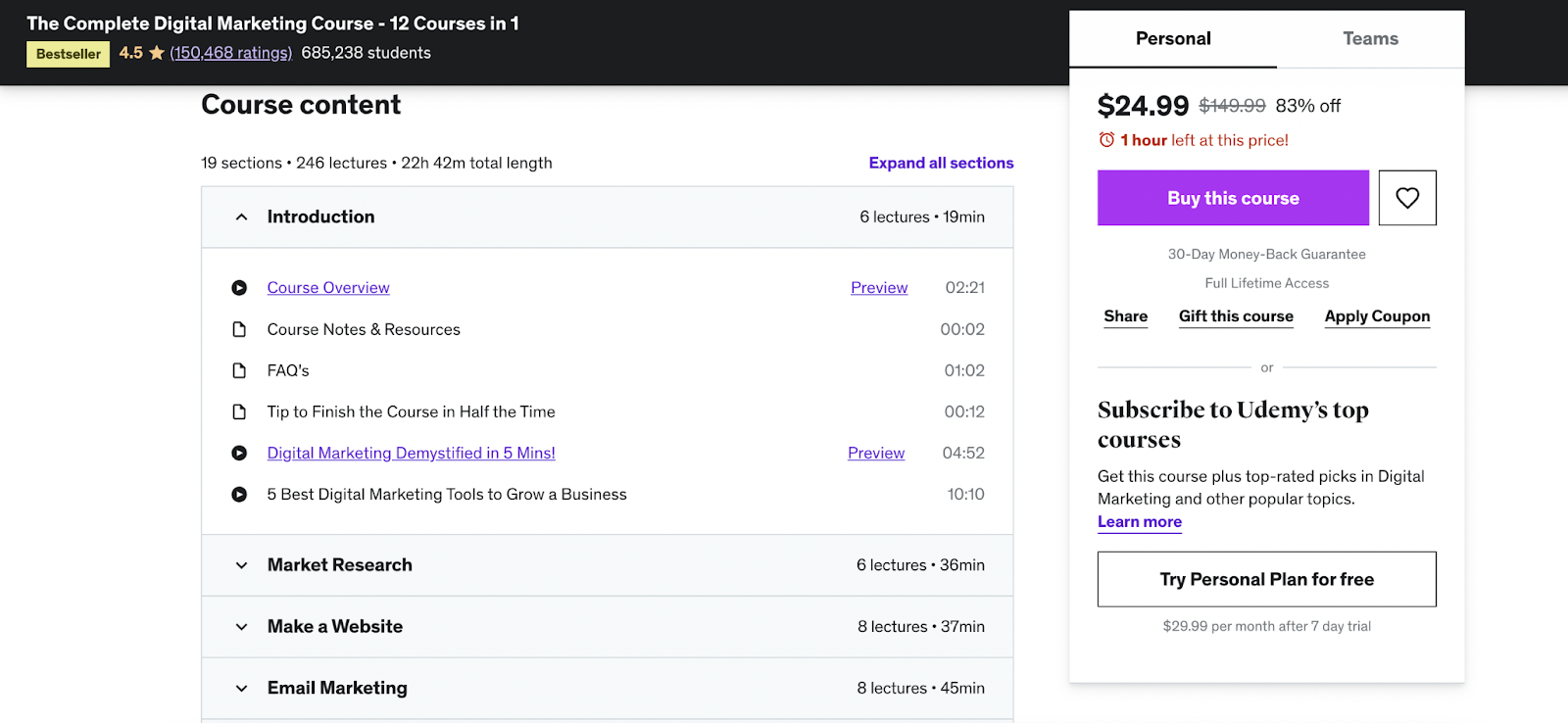1568x723 pixels.
Task: Click the Bestseller badge
Action: tap(68, 54)
